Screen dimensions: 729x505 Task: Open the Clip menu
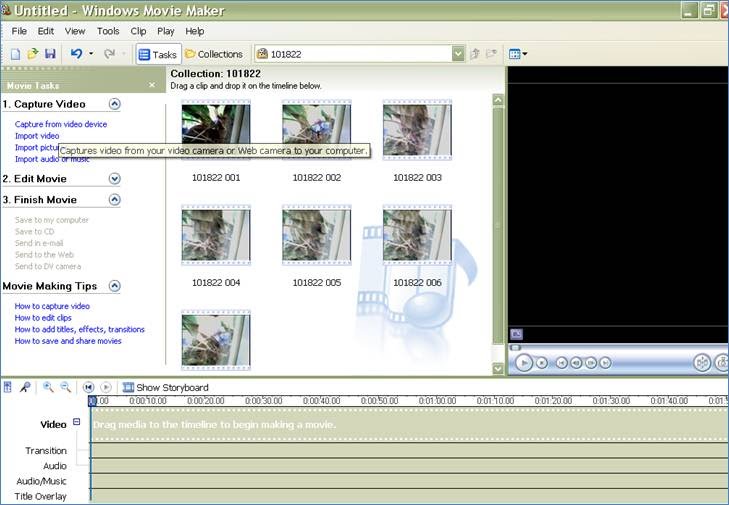[x=138, y=31]
